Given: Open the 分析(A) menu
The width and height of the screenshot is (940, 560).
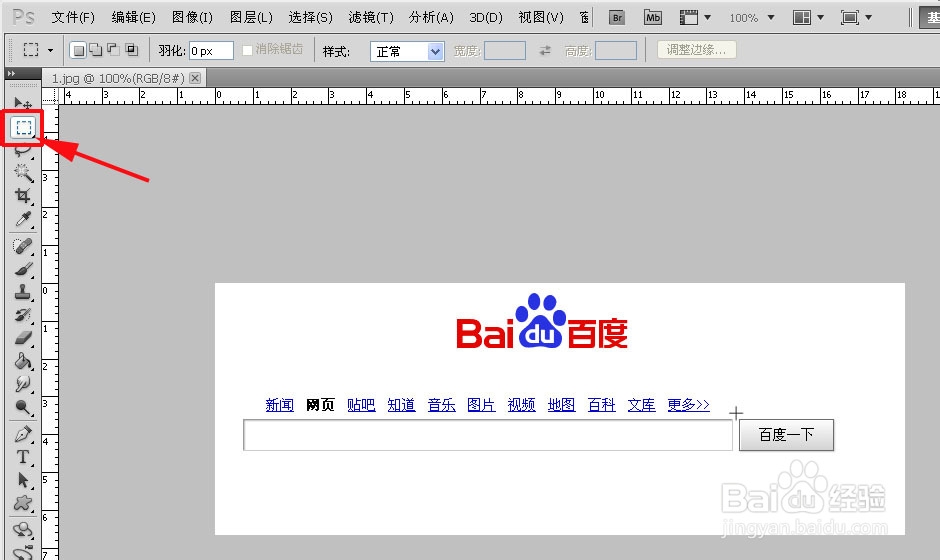Looking at the screenshot, I should click(432, 17).
